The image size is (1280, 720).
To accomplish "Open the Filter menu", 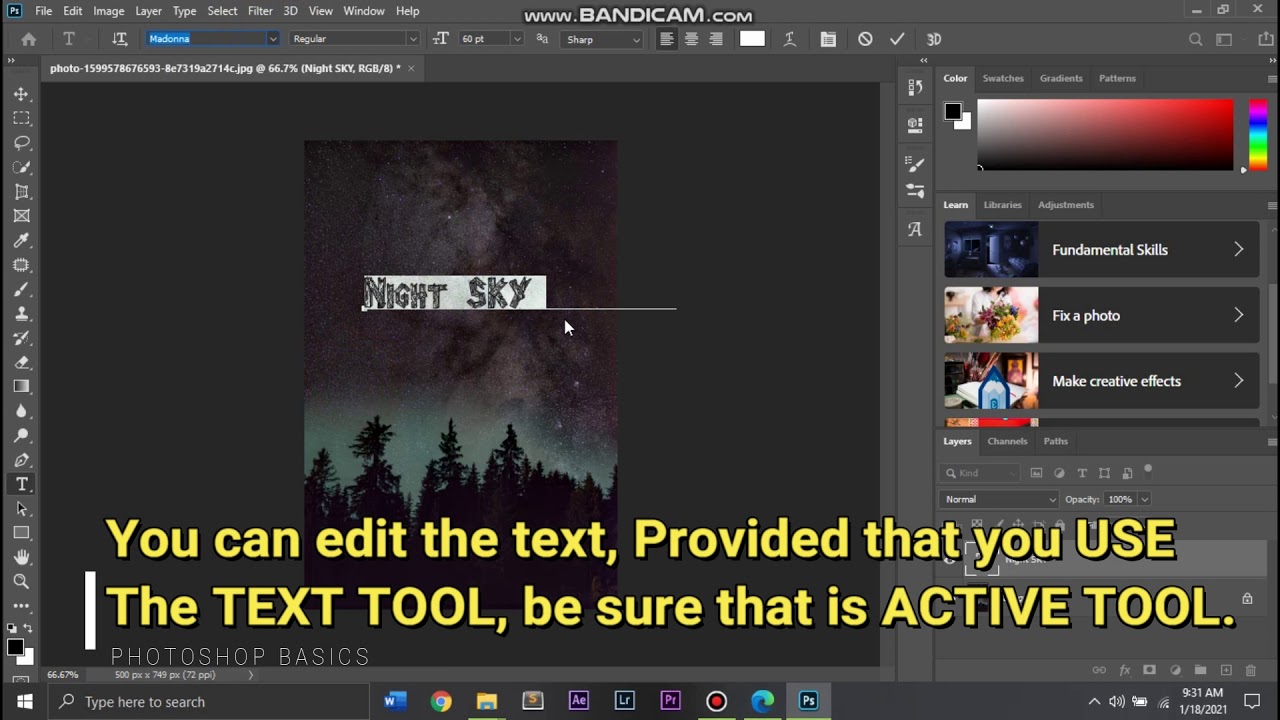I will point(260,11).
